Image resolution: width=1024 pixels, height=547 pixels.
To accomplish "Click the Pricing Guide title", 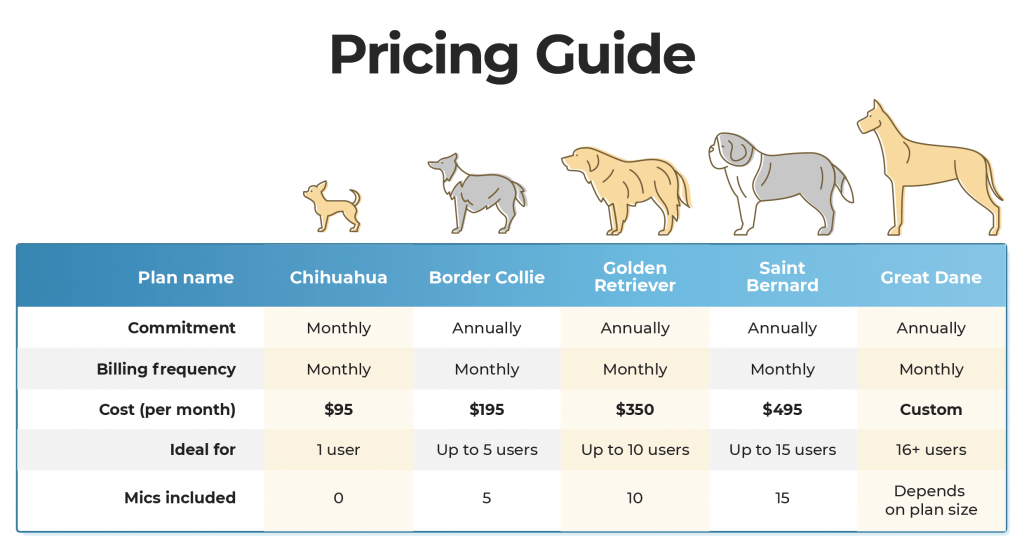I will (512, 55).
